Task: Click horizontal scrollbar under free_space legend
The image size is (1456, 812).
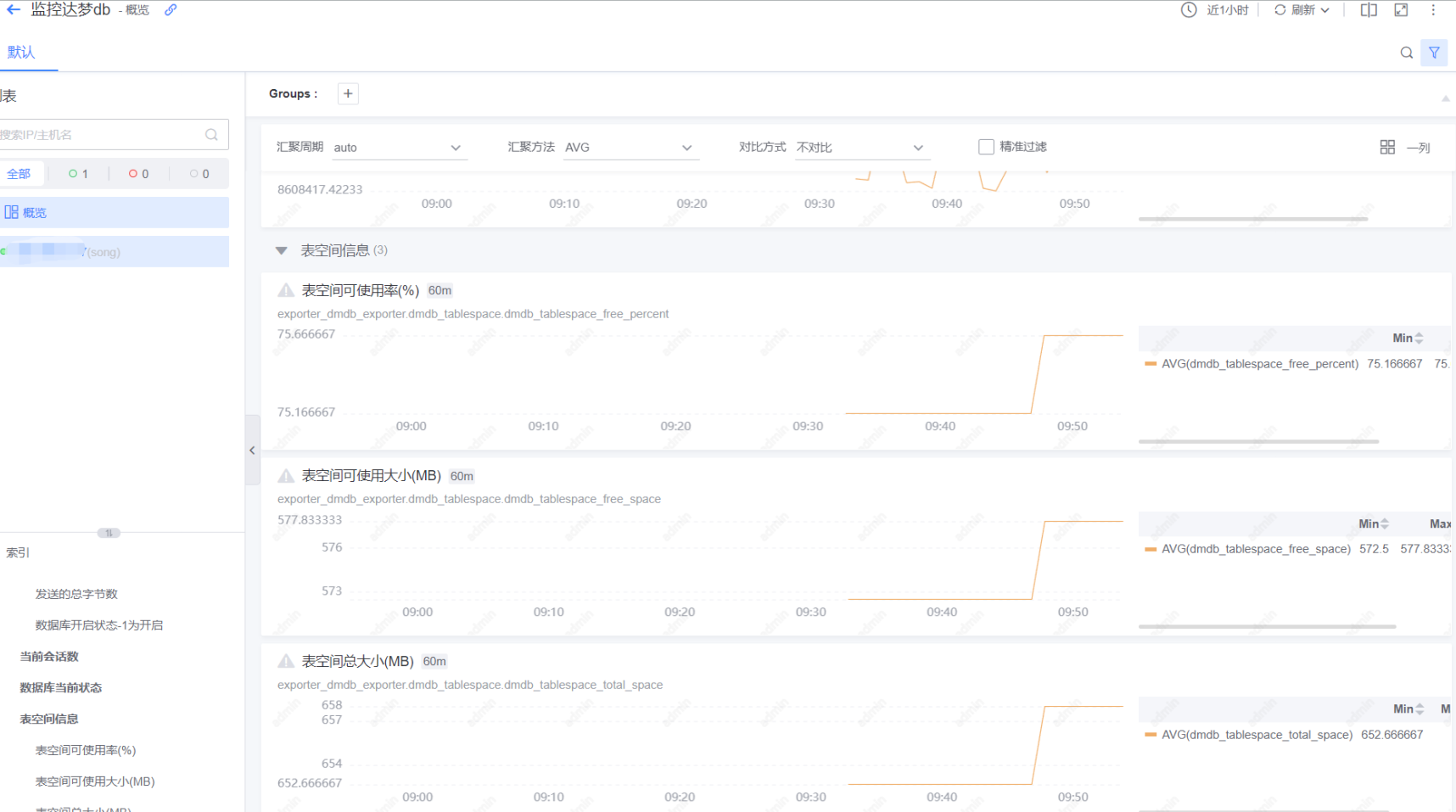Action: (x=1267, y=626)
